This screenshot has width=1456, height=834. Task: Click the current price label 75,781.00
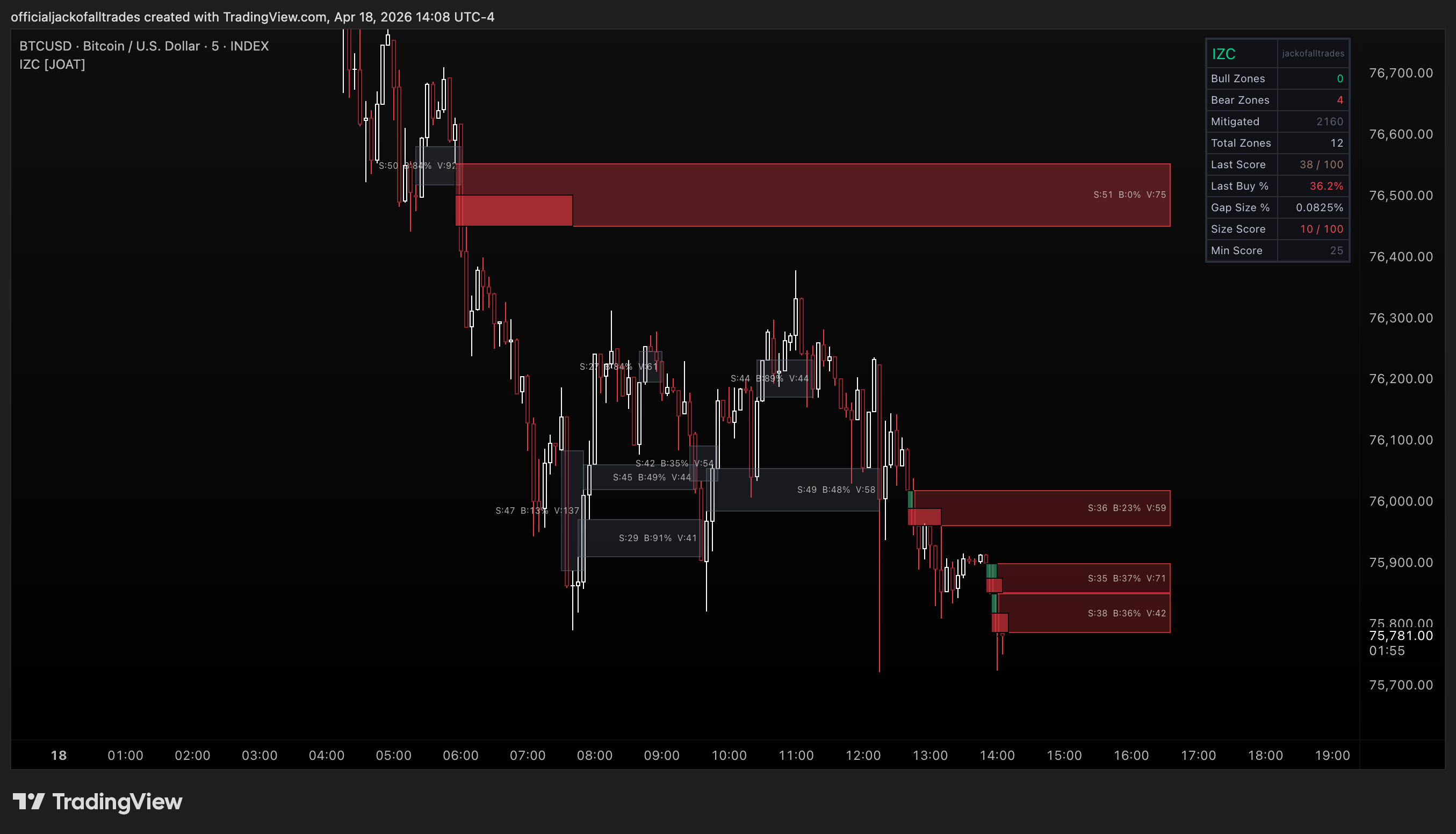1401,636
